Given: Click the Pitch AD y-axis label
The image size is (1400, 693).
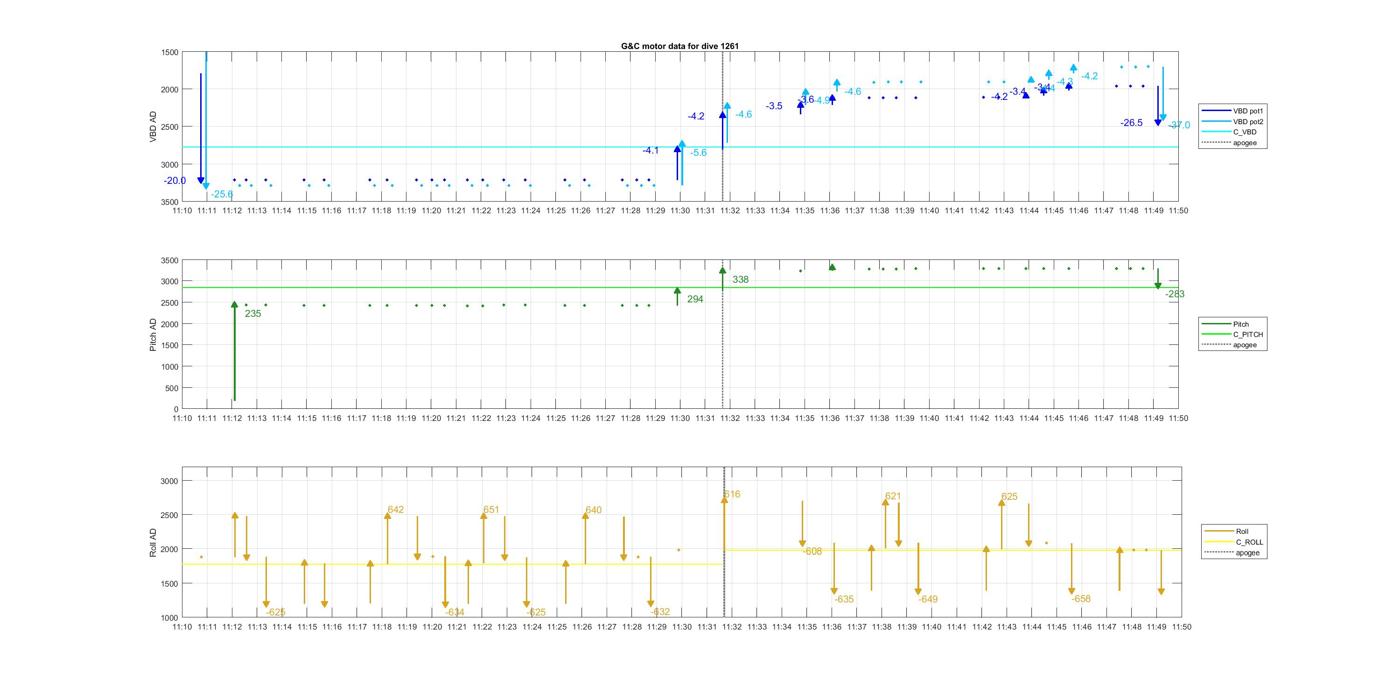Looking at the screenshot, I should coord(154,335).
